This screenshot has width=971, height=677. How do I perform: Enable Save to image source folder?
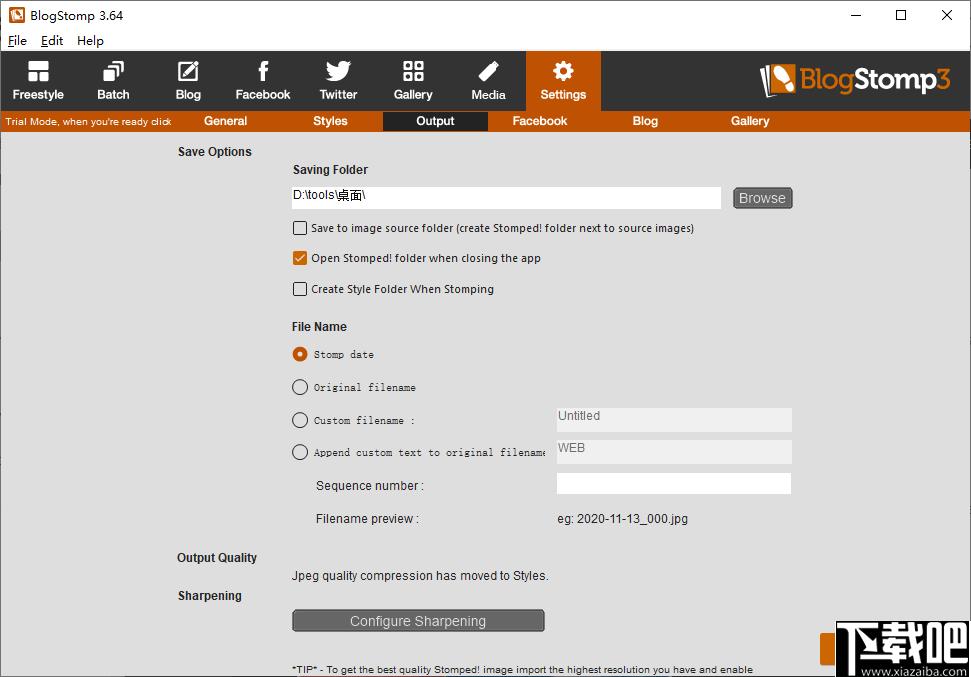coord(300,228)
